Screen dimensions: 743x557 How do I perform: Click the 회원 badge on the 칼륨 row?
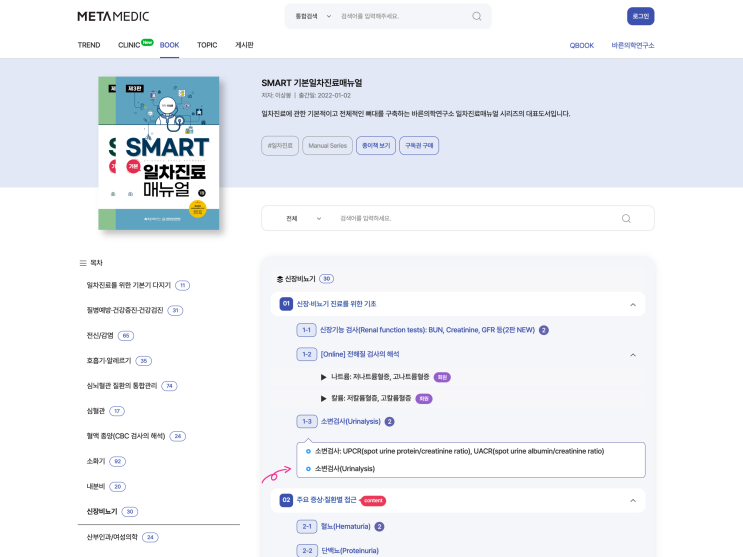(x=424, y=399)
